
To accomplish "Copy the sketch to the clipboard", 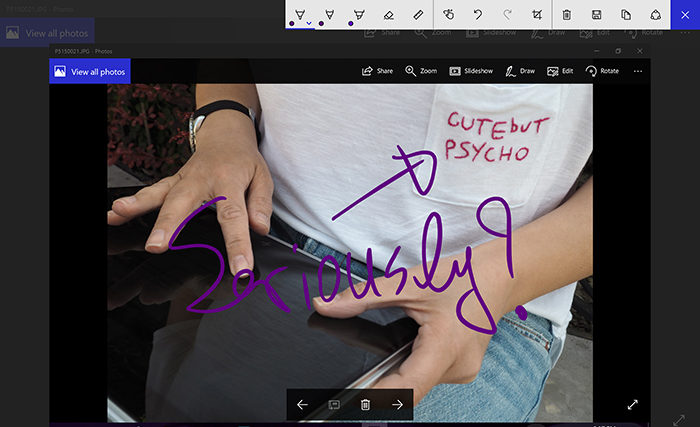I will pos(626,15).
